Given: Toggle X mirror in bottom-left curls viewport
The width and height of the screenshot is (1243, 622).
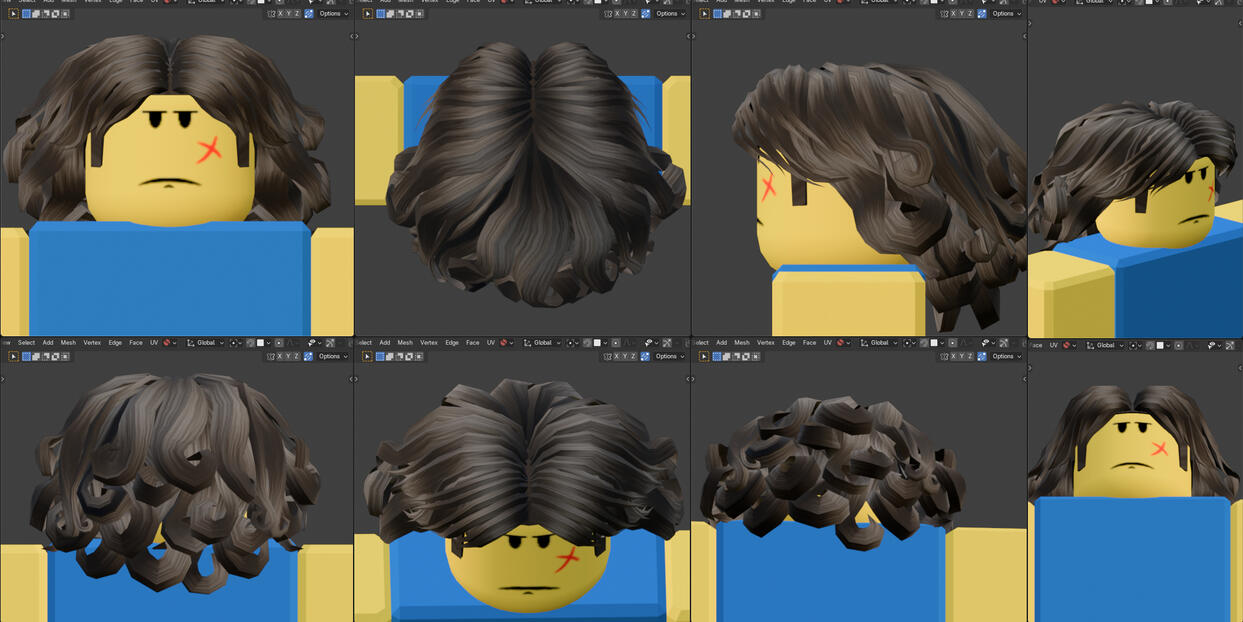Looking at the screenshot, I should 280,356.
